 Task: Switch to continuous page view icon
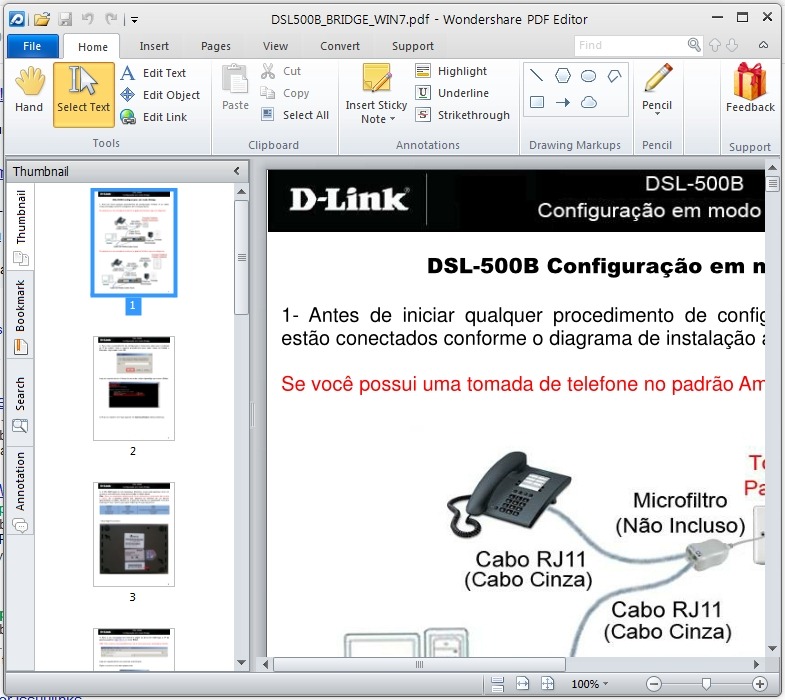coord(498,684)
